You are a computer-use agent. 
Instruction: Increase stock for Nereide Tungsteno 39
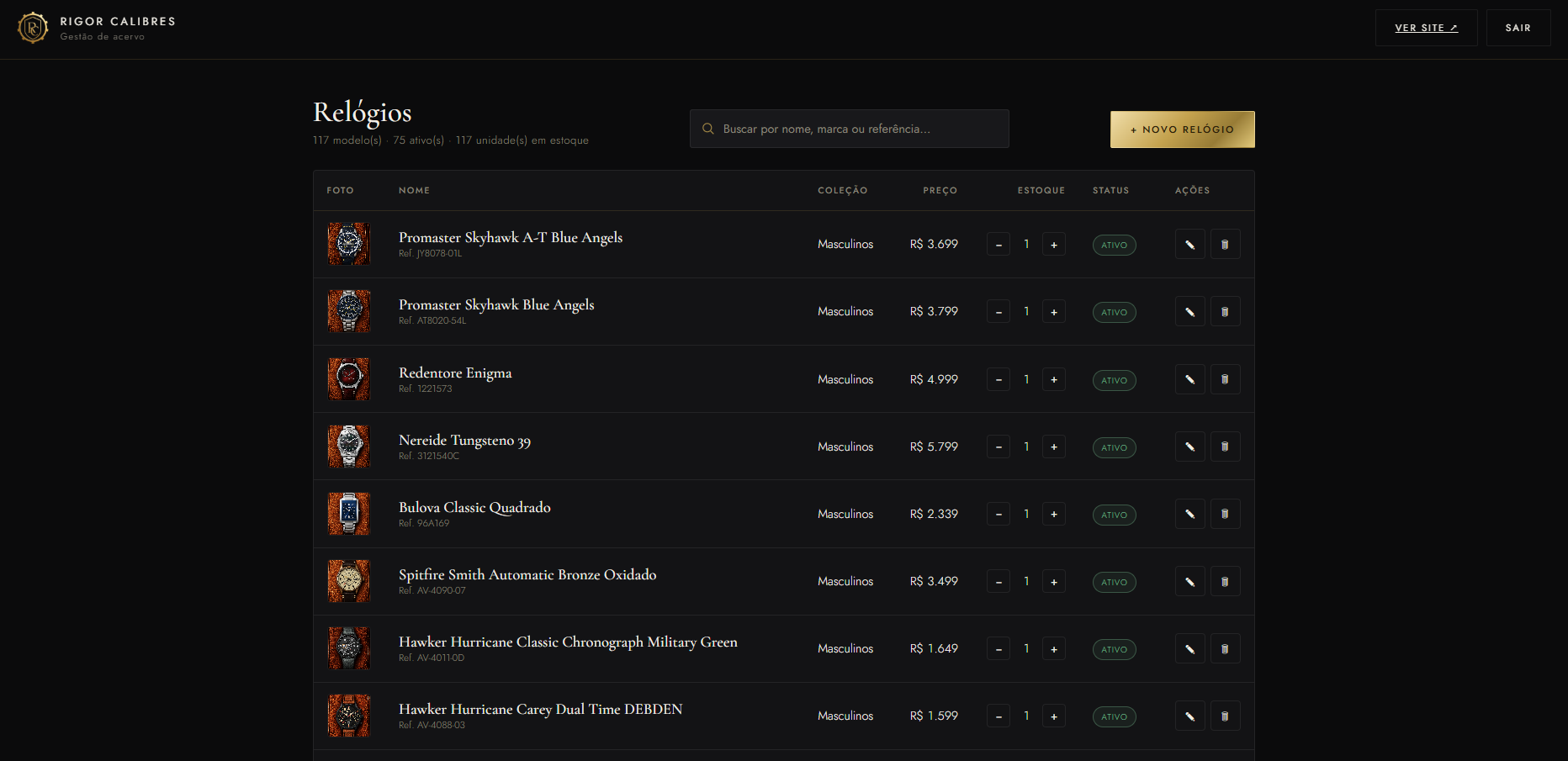coord(1054,447)
